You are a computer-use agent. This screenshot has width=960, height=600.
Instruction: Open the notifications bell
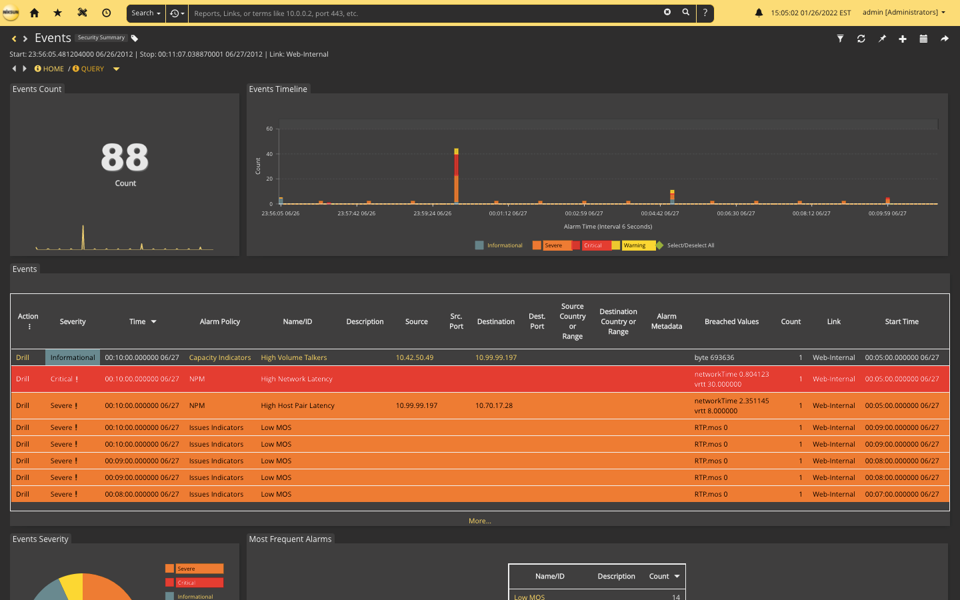759,13
